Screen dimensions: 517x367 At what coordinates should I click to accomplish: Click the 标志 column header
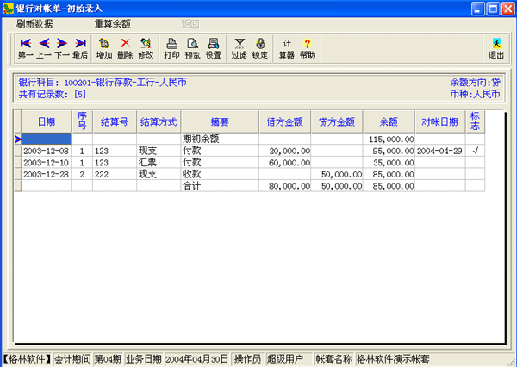475,122
